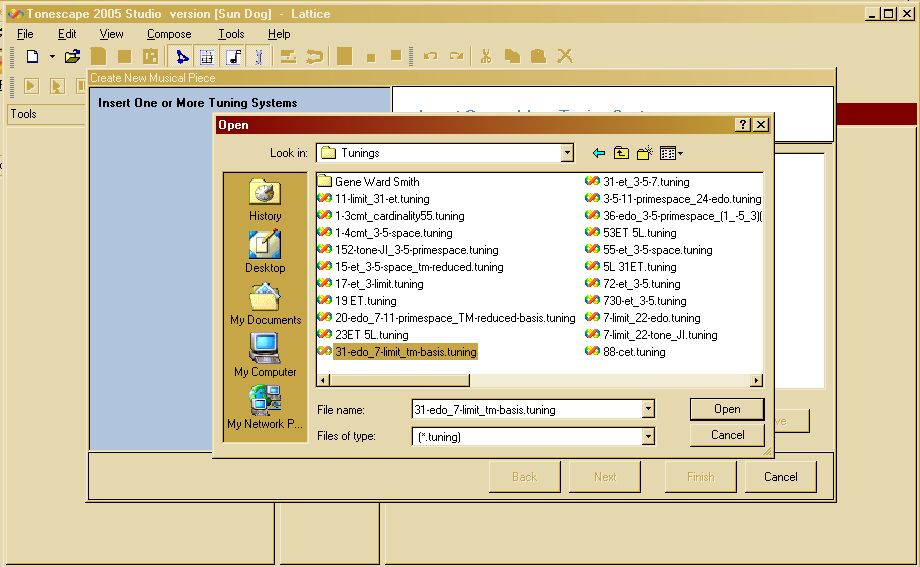920x567 pixels.
Task: Select 1-3cmt_cardinality55.tuning file
Action: [x=391, y=216]
